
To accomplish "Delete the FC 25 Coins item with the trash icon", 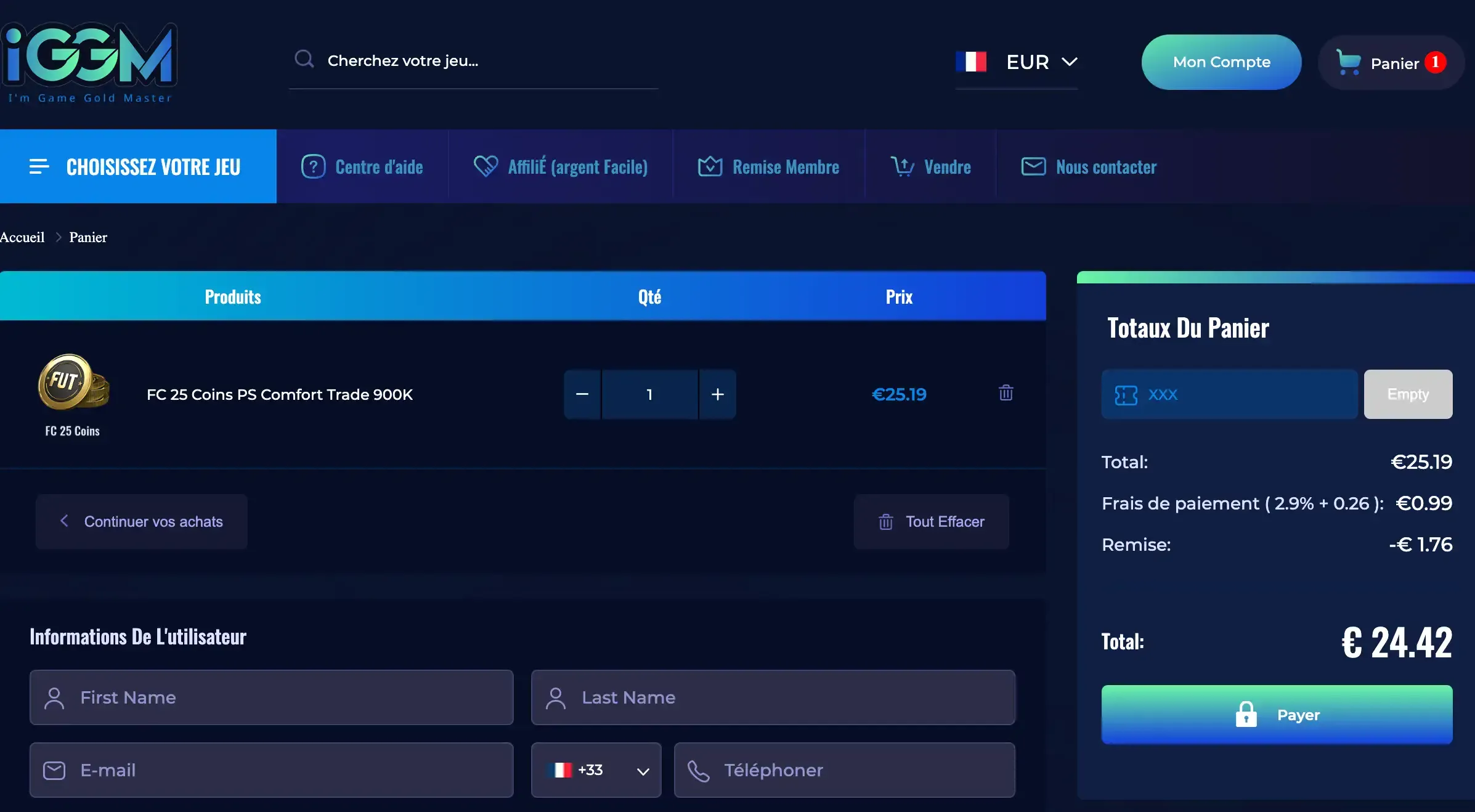I will pos(1006,392).
